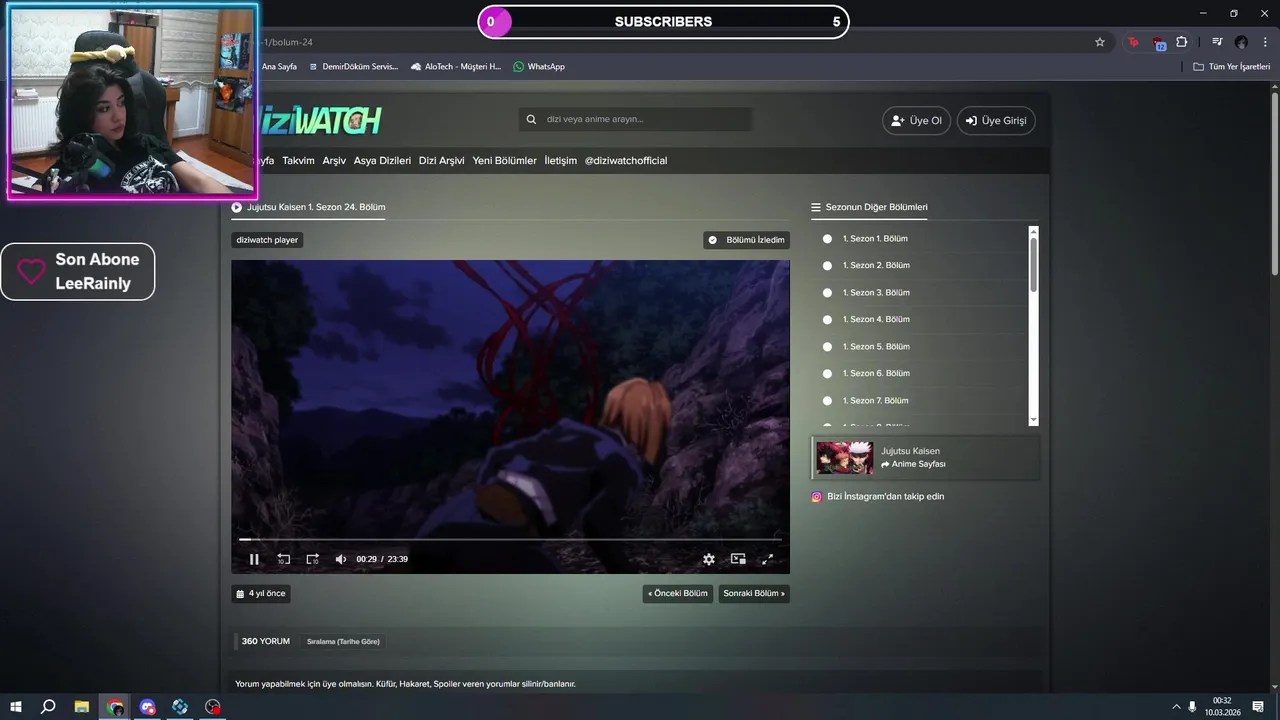The image size is (1280, 720).
Task: Open Chrome media controls icon
Action: tap(1217, 42)
